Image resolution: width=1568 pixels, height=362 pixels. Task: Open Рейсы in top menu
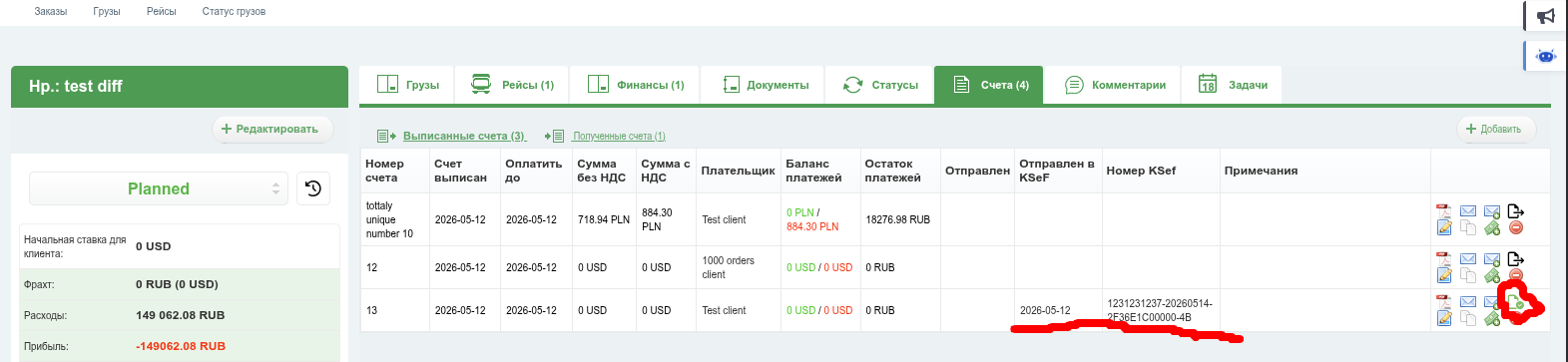tap(162, 12)
